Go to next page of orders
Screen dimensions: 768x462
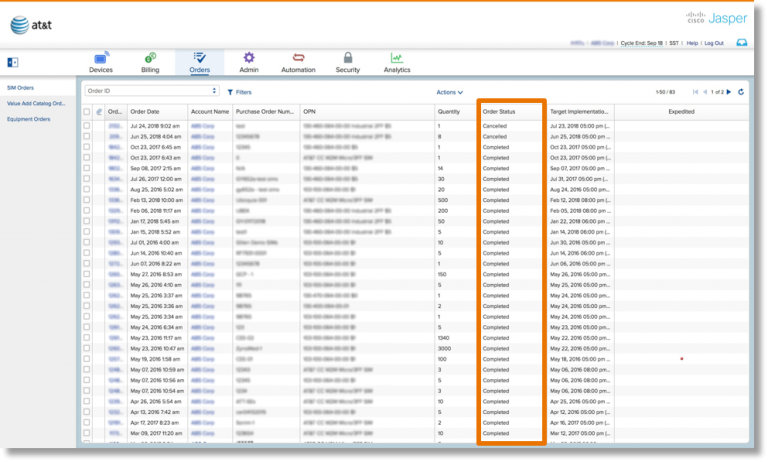[x=729, y=92]
